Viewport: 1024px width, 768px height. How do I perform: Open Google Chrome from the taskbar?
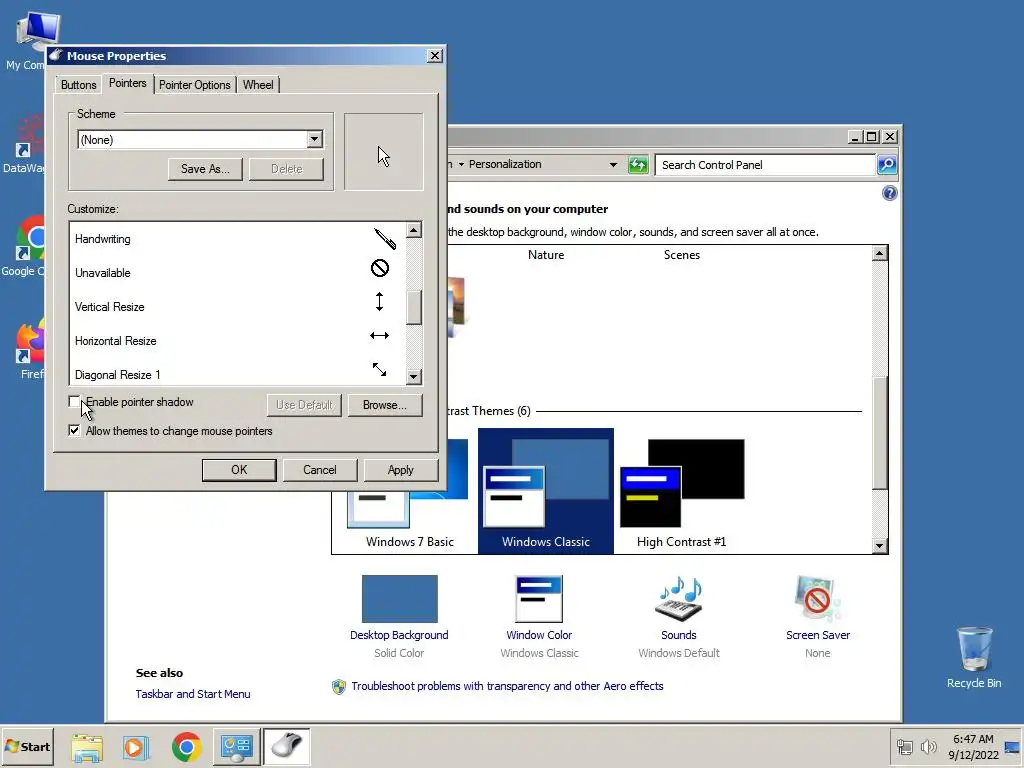click(187, 747)
